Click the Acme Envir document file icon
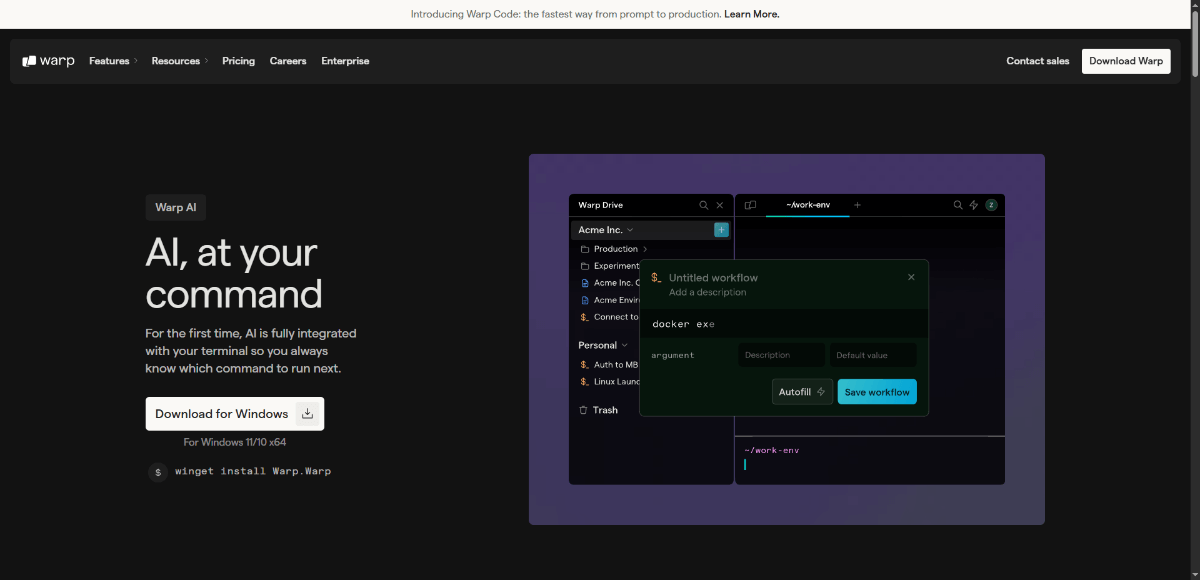1200x580 pixels. click(x=585, y=300)
